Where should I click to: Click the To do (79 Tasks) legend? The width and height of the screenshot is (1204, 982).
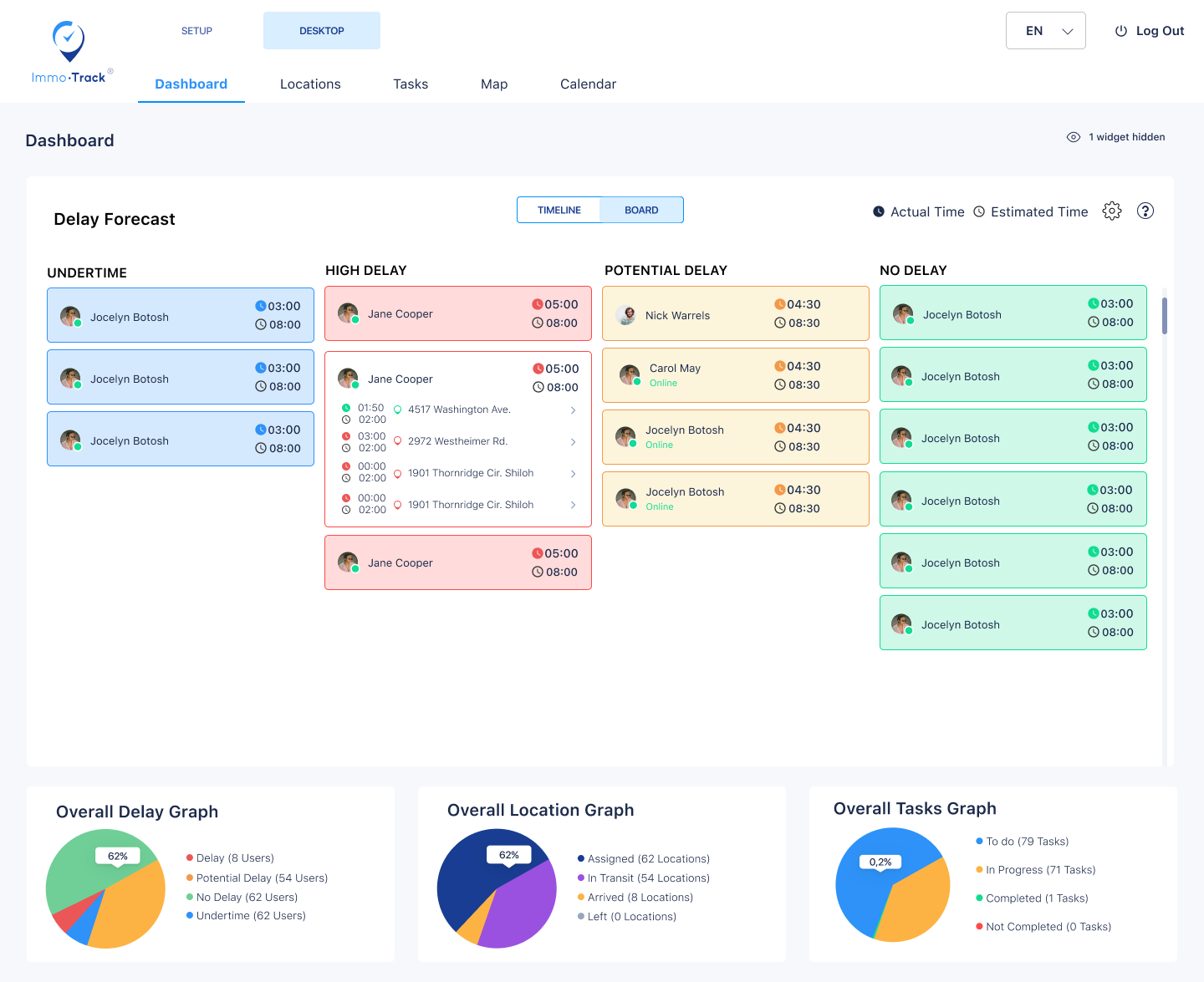point(1023,842)
